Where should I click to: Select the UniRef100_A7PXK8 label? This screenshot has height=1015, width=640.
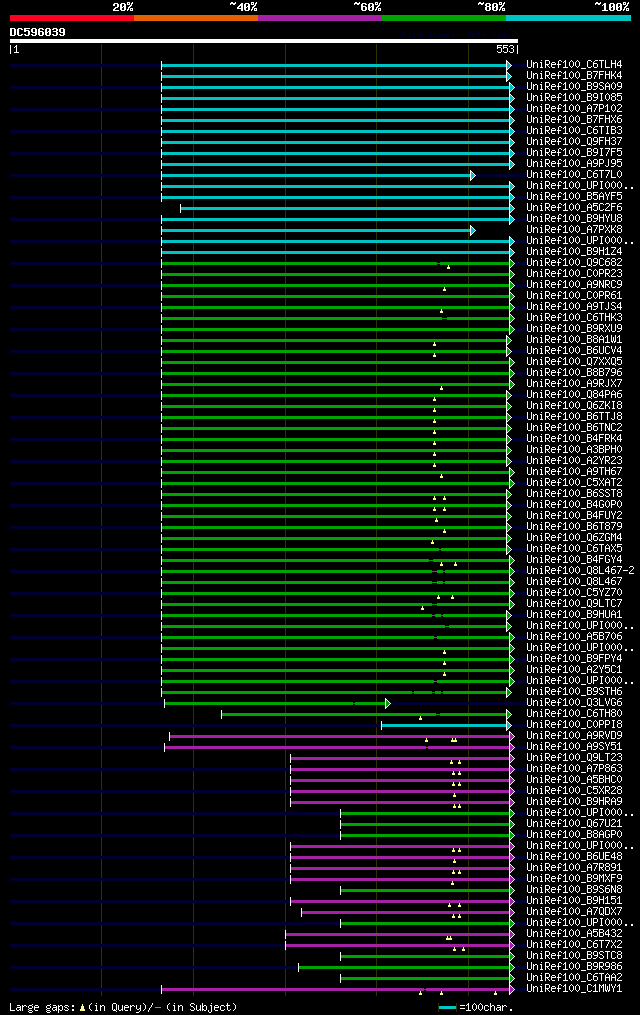click(x=574, y=230)
